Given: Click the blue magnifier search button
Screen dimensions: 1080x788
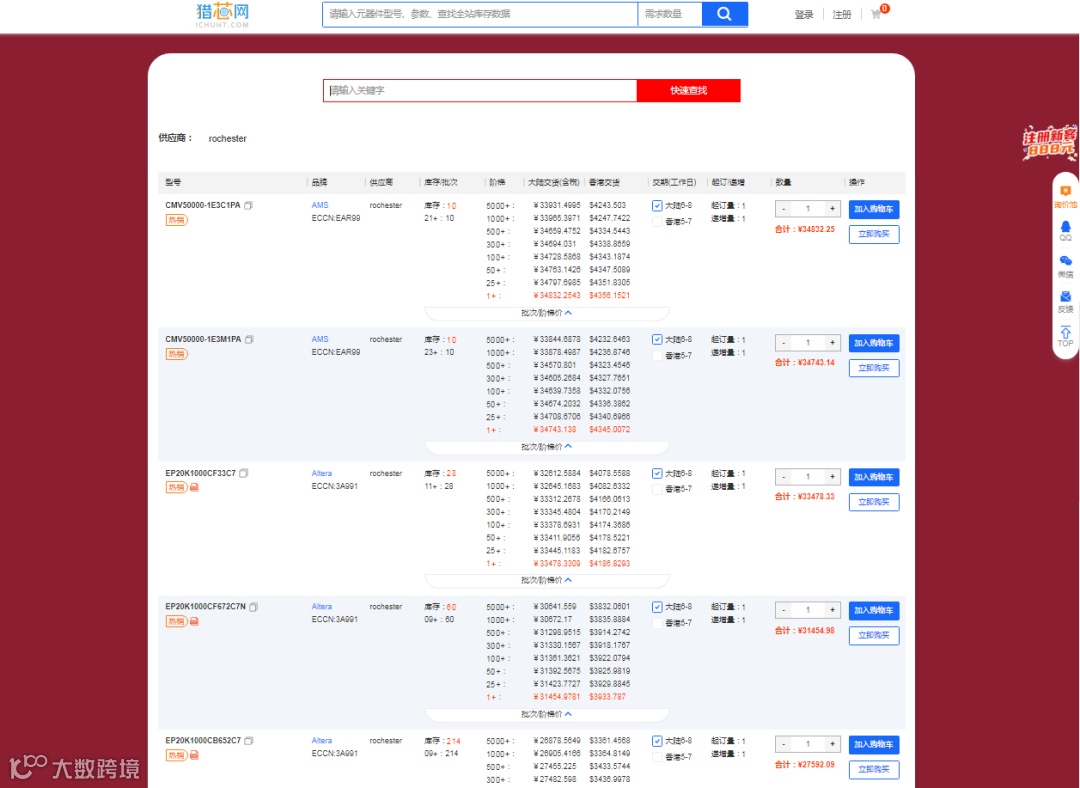Looking at the screenshot, I should [724, 14].
